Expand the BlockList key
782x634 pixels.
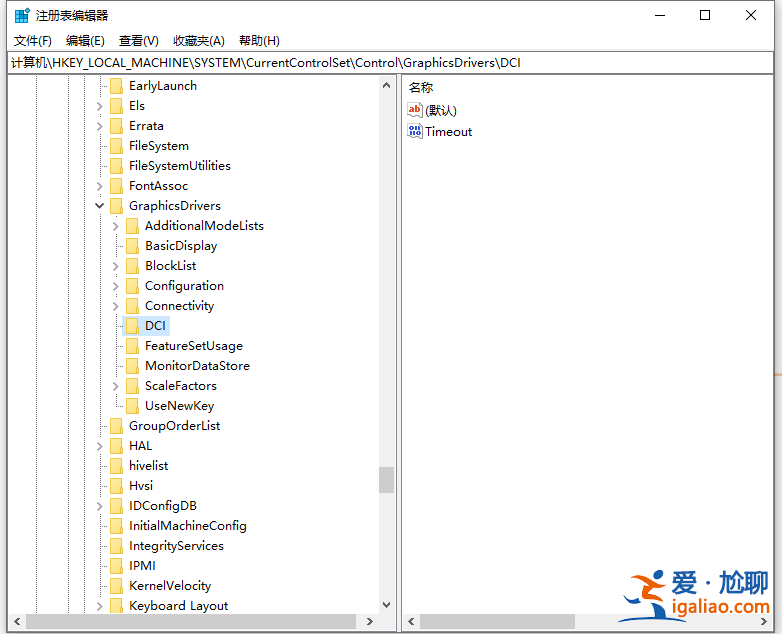coord(116,266)
